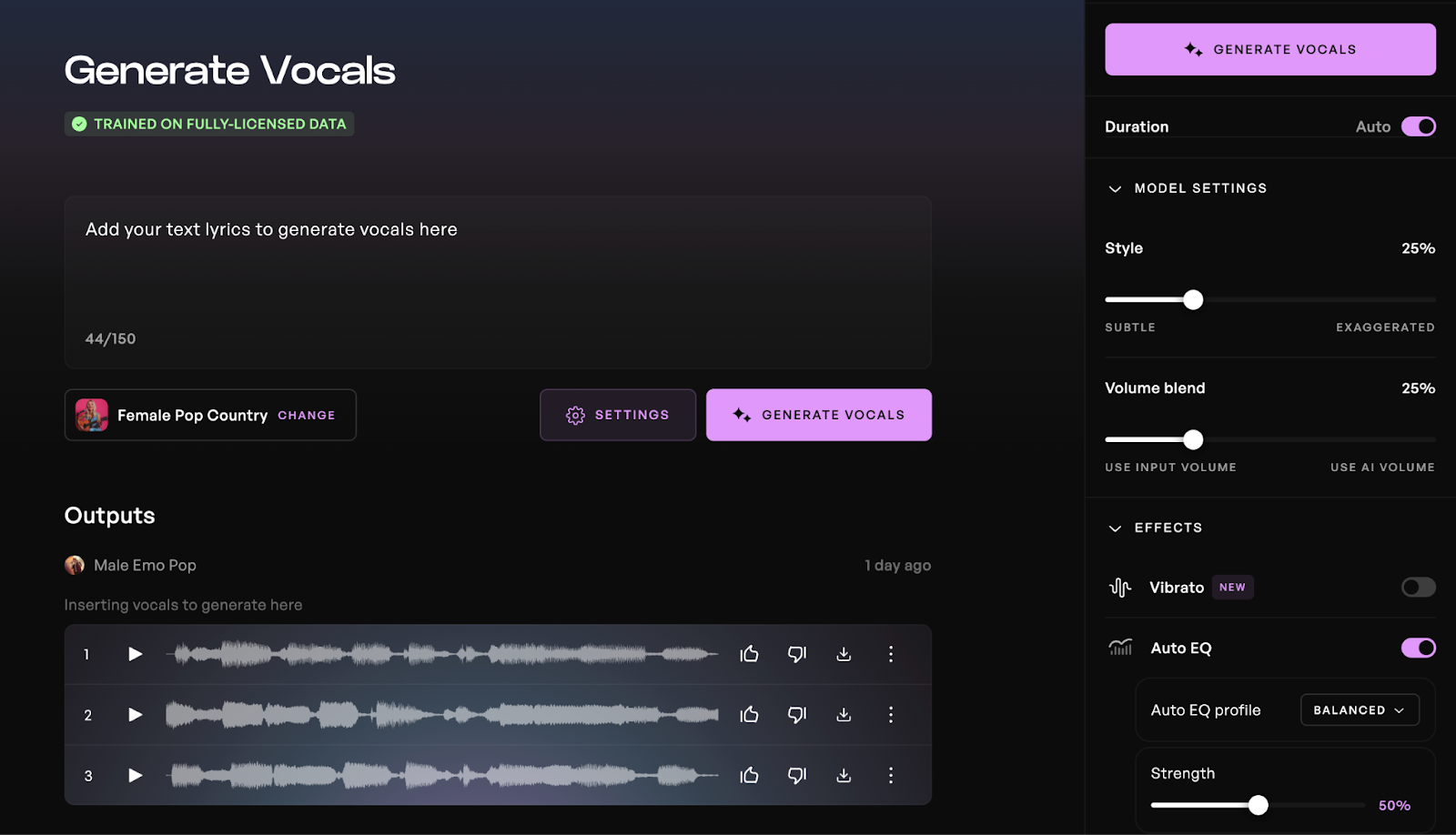
Task: Open more options for track 2
Action: [x=890, y=715]
